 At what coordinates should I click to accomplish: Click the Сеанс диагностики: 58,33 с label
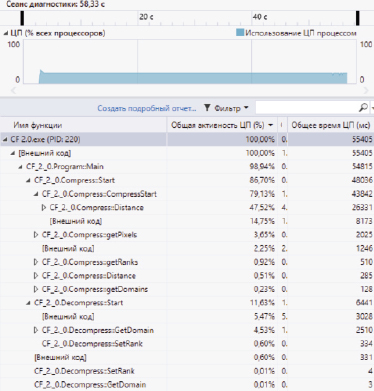point(55,4)
